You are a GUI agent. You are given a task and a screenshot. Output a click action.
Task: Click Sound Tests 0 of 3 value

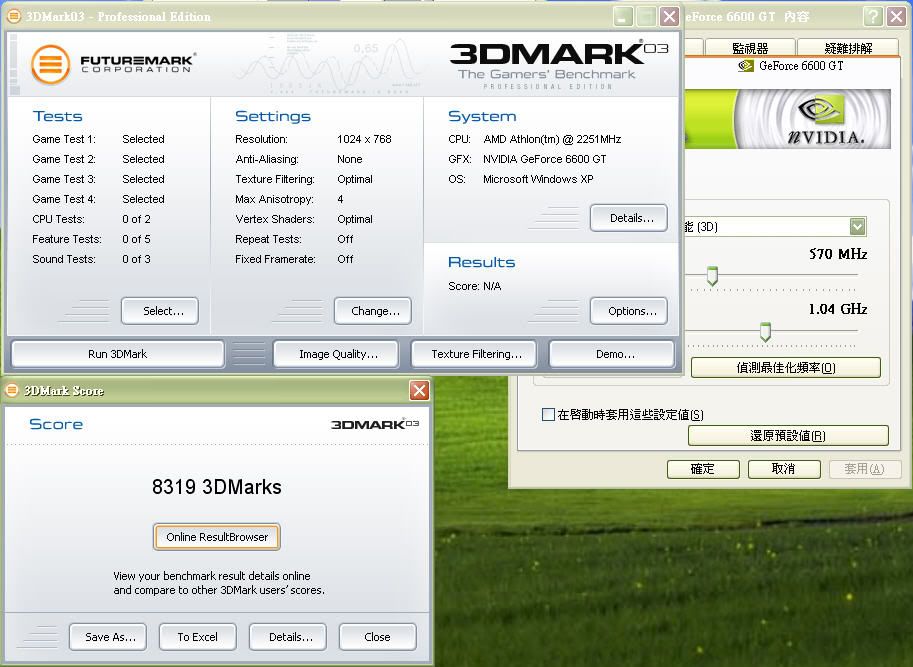pyautogui.click(x=136, y=259)
